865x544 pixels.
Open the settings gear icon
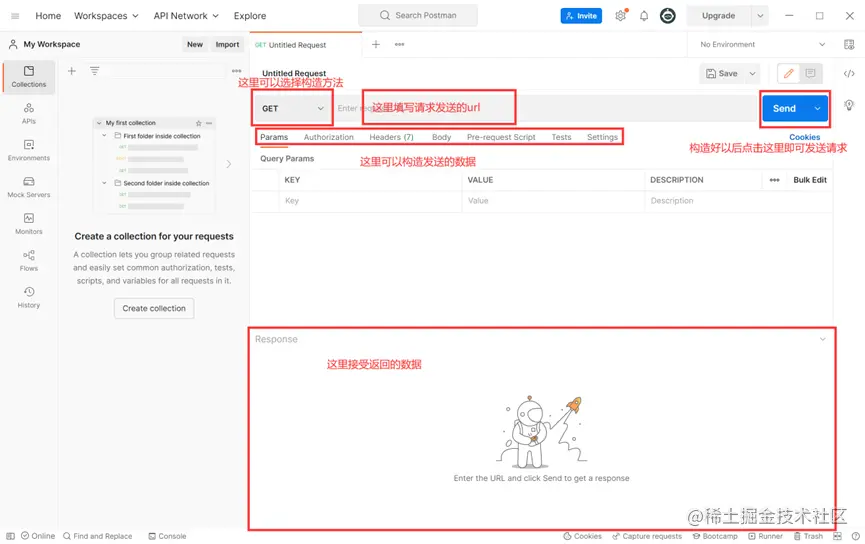pyautogui.click(x=621, y=15)
